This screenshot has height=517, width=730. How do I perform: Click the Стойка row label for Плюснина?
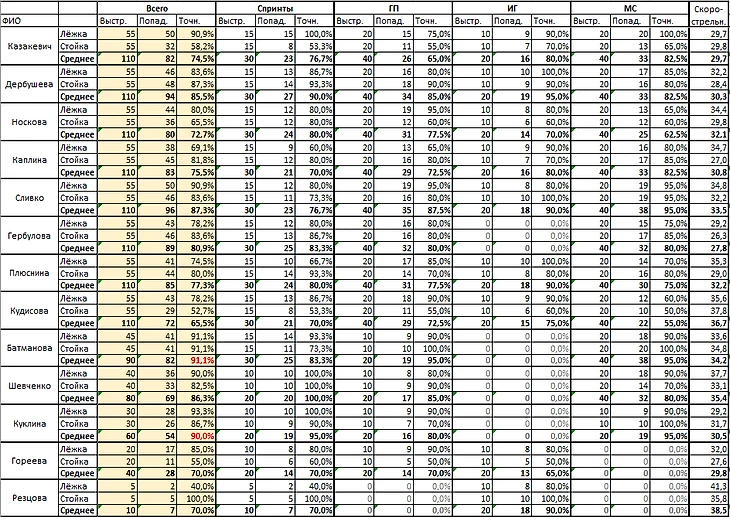pyautogui.click(x=78, y=273)
